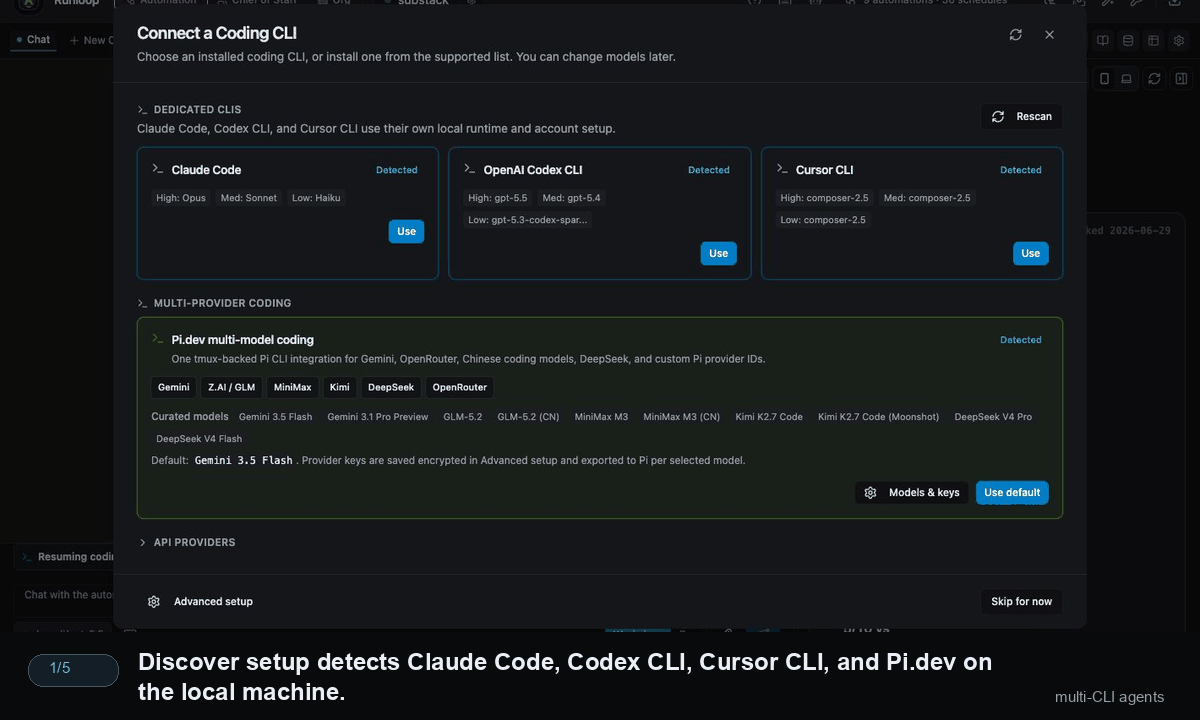This screenshot has height=720, width=1200.
Task: Expand the API Providers section
Action: tap(186, 542)
